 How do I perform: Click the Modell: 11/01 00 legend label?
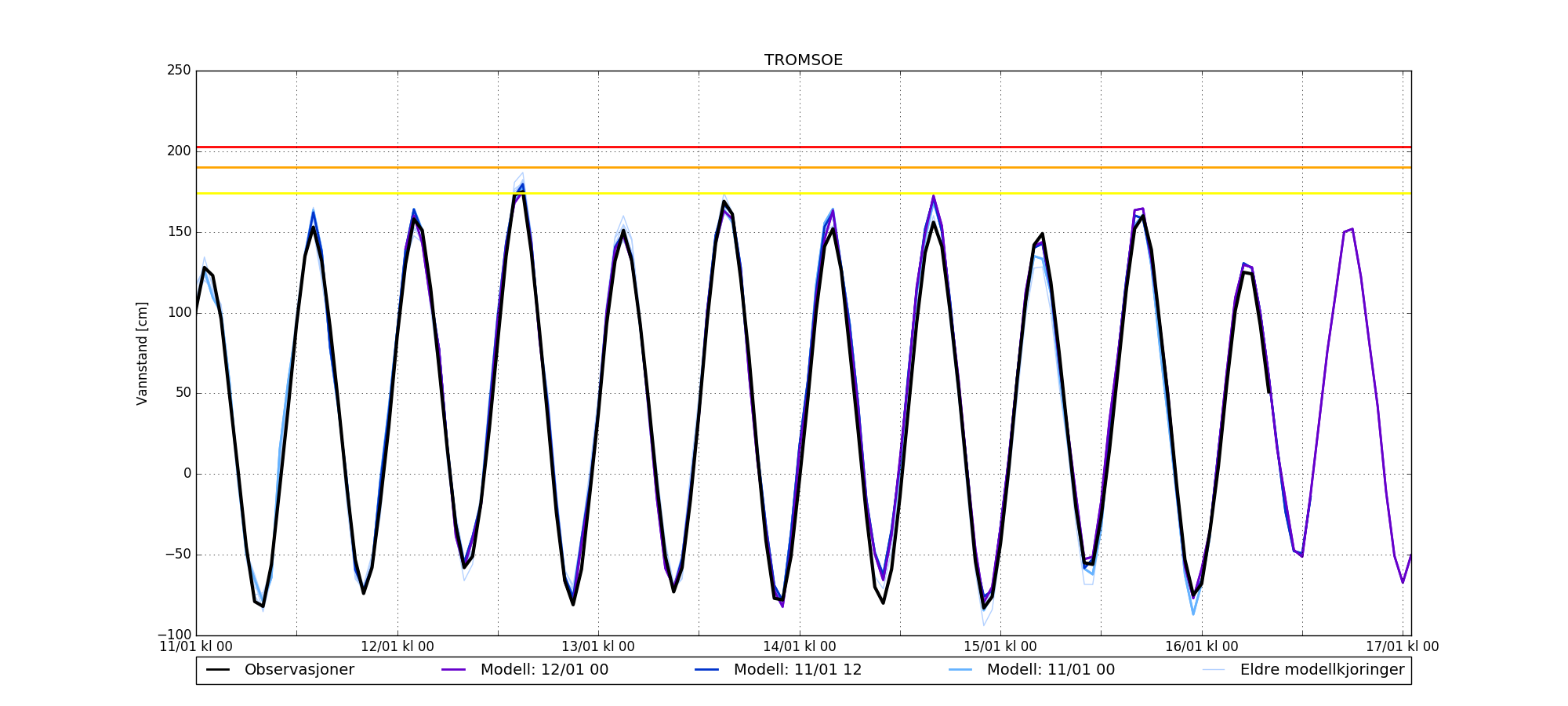[x=1051, y=670]
